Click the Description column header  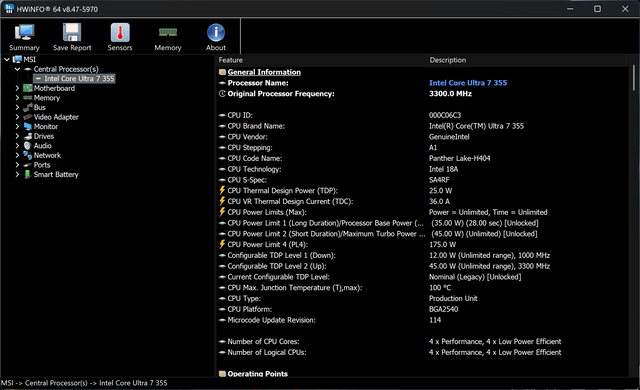pyautogui.click(x=527, y=60)
